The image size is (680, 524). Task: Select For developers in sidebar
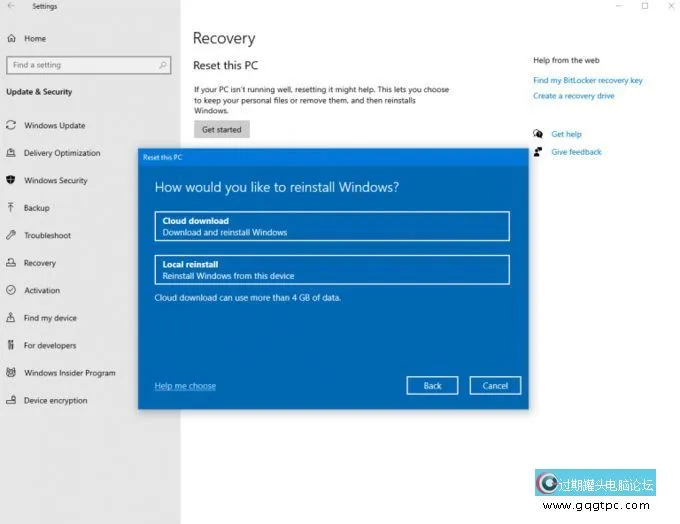[50, 346]
